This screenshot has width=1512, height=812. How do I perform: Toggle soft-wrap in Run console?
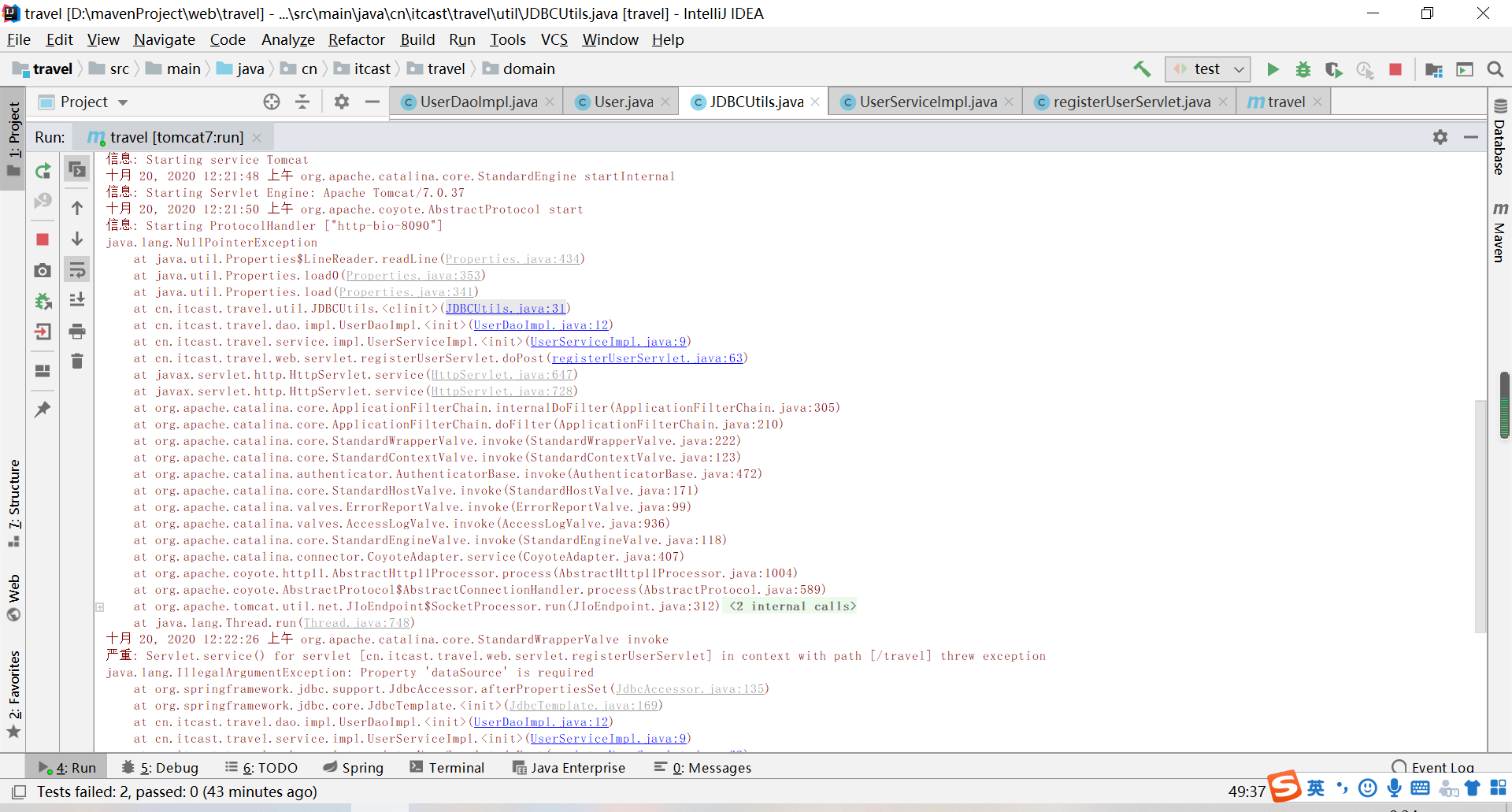coord(77,270)
